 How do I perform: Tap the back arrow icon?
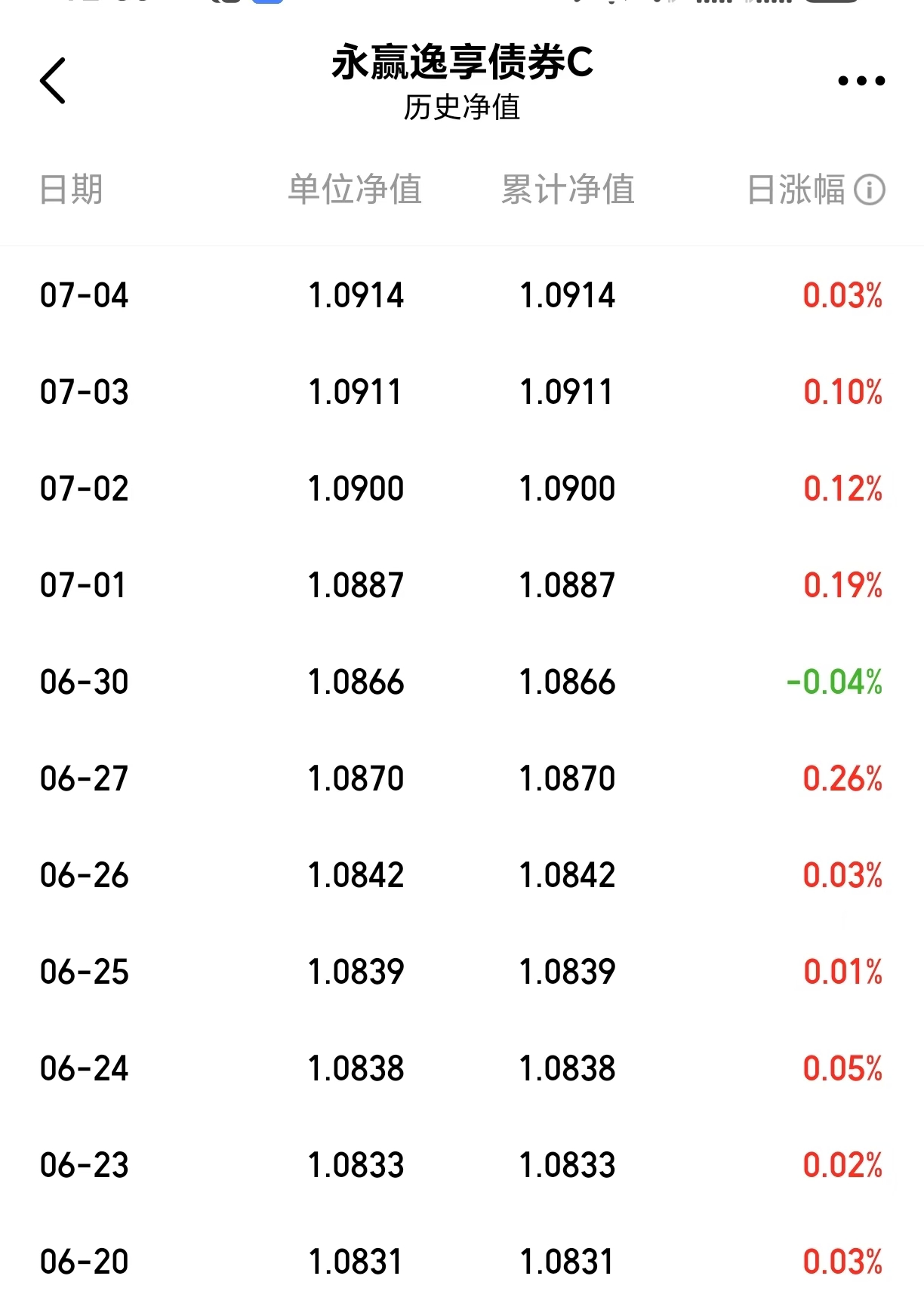click(53, 80)
